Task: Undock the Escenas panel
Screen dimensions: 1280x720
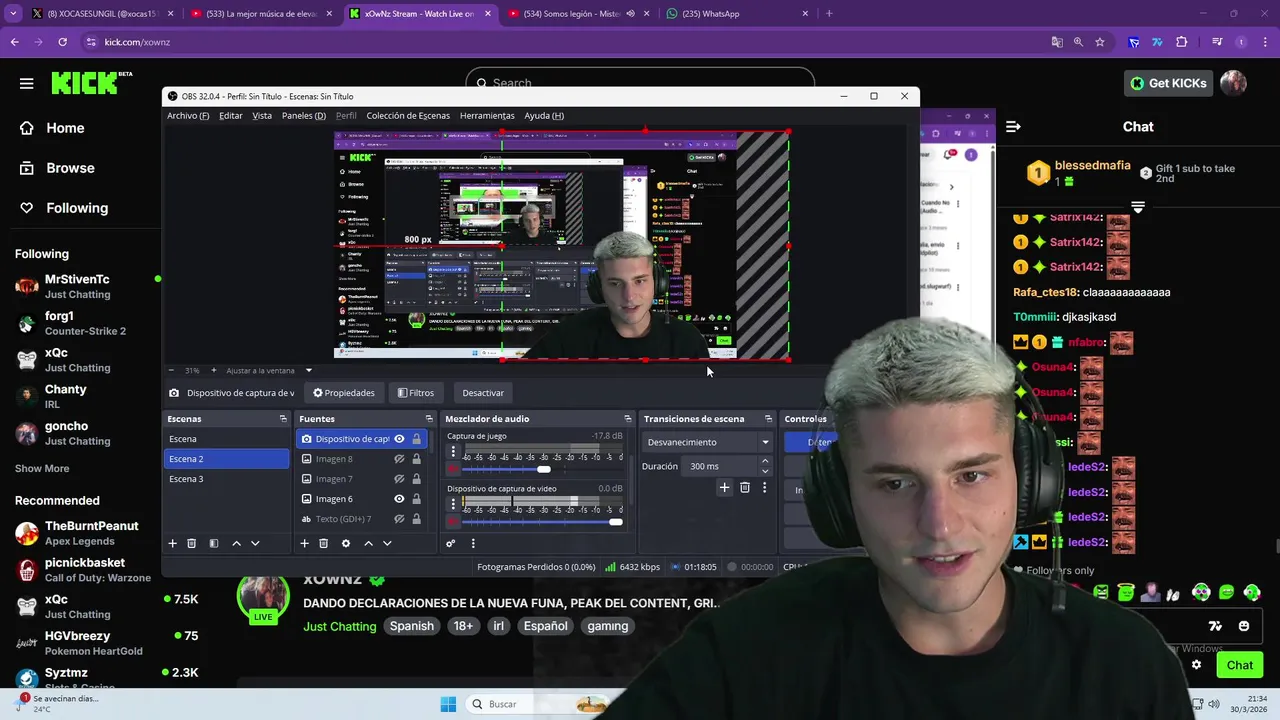Action: click(x=283, y=419)
